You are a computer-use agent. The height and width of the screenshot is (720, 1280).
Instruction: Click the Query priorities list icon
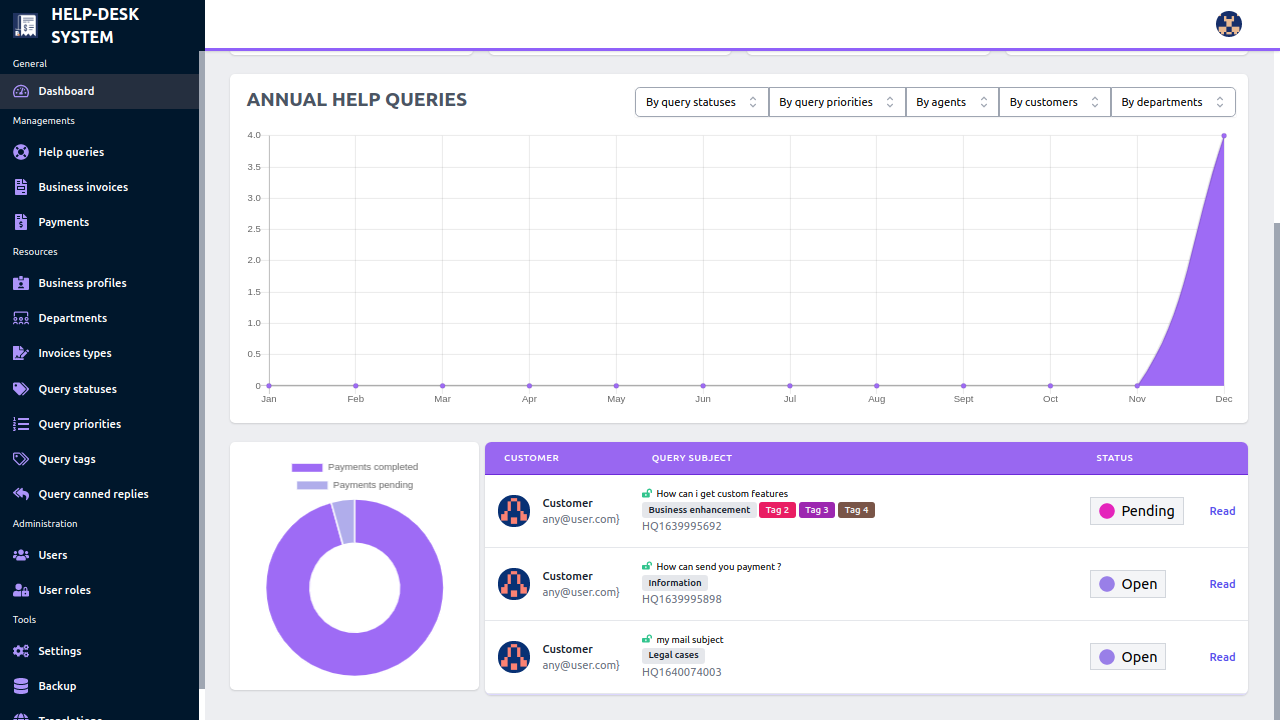(20, 424)
